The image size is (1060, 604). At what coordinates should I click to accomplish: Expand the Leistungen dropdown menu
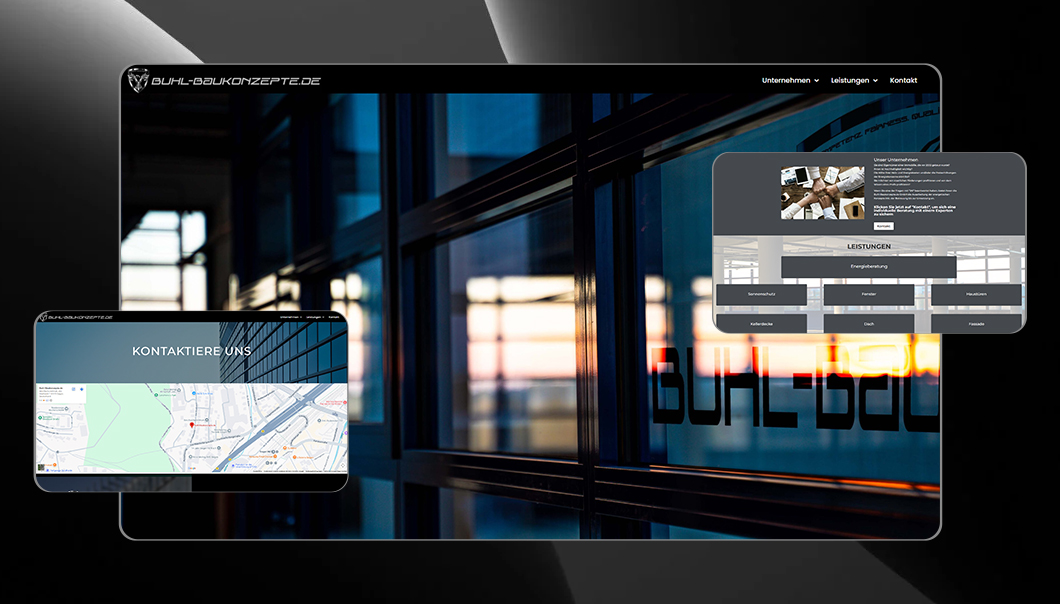854,80
